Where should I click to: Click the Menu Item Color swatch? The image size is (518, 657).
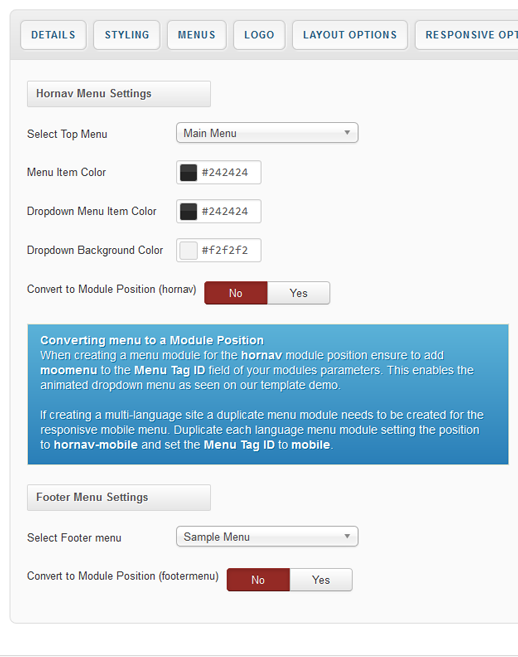tap(188, 172)
